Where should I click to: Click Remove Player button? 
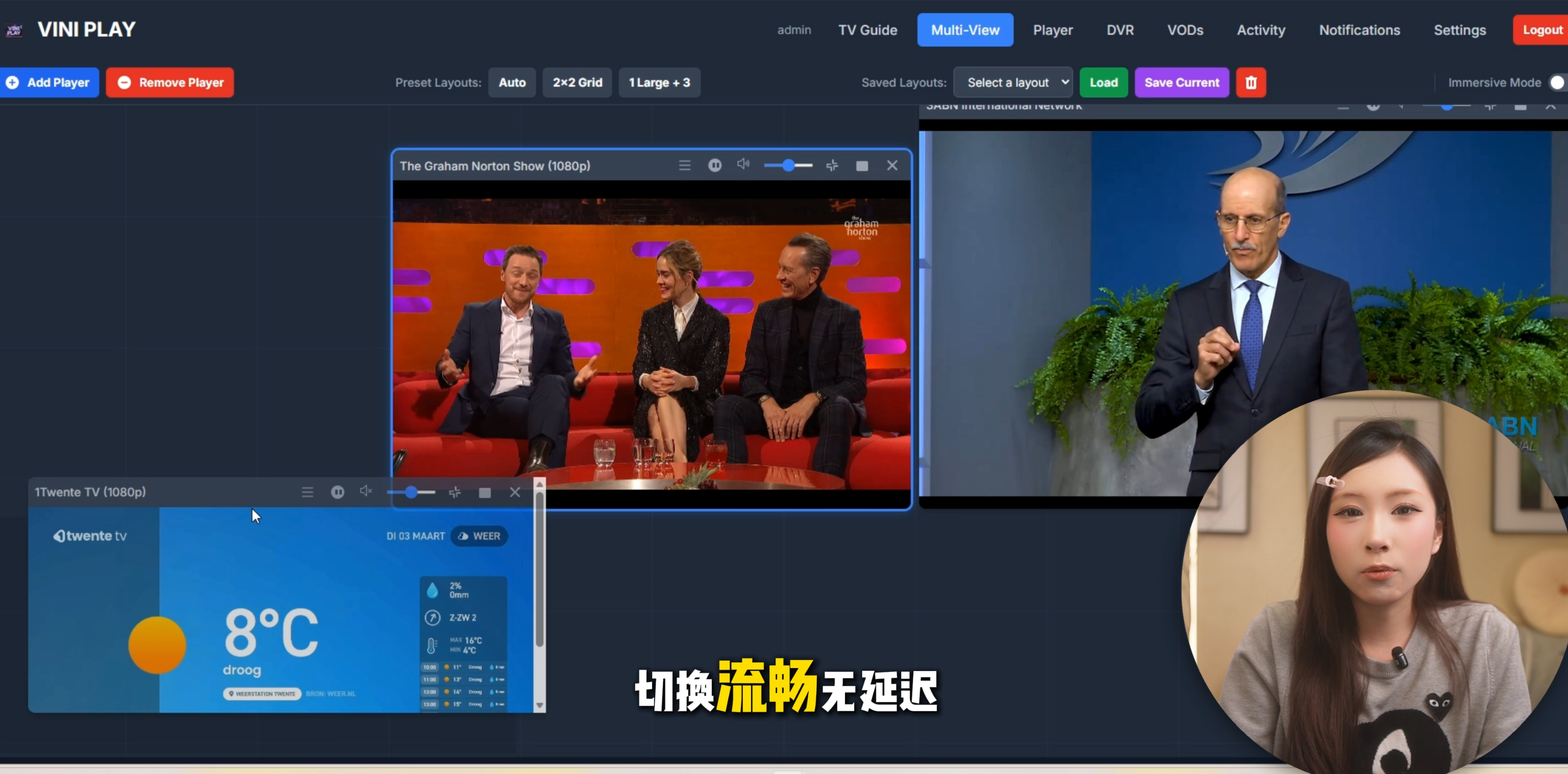pyautogui.click(x=170, y=83)
